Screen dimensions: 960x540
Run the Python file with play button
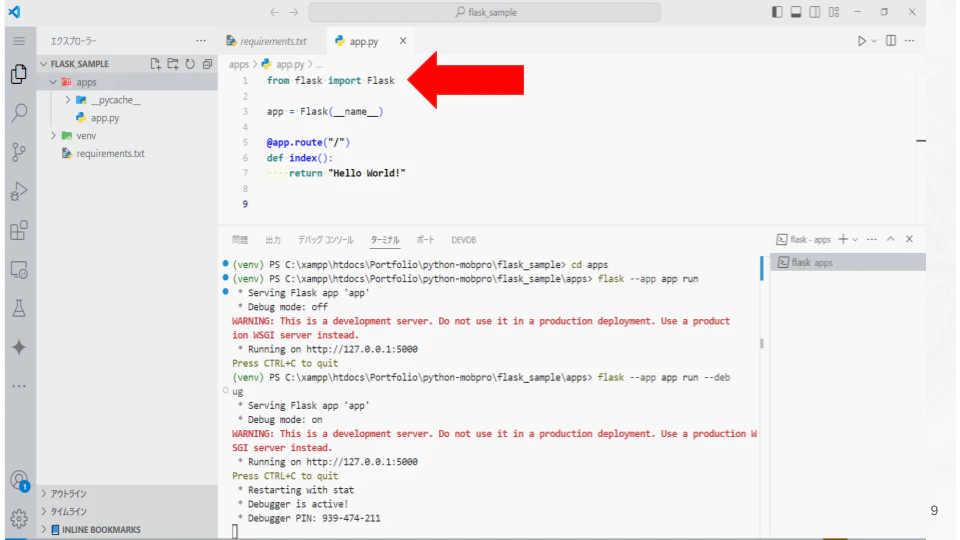[861, 41]
